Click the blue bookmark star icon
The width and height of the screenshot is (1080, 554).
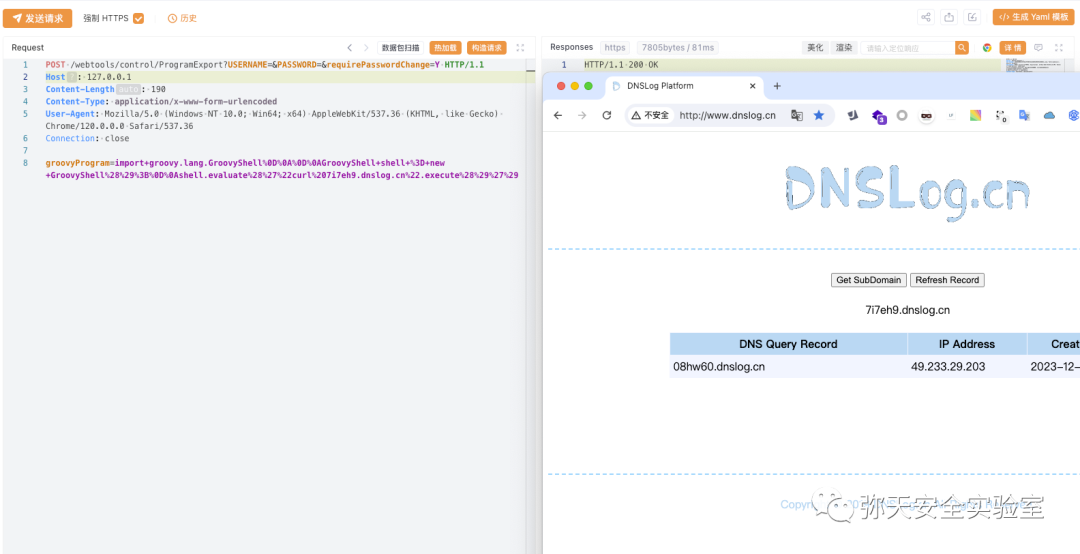[x=818, y=115]
